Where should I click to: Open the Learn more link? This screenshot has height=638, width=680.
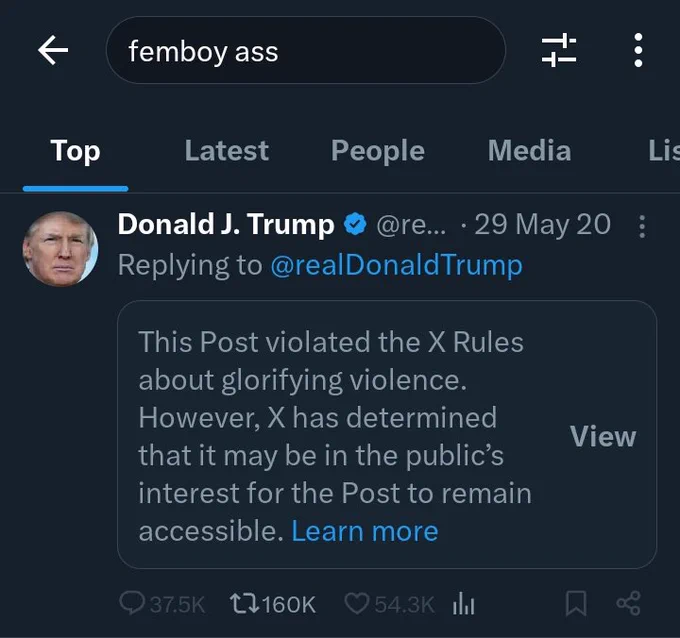(365, 531)
